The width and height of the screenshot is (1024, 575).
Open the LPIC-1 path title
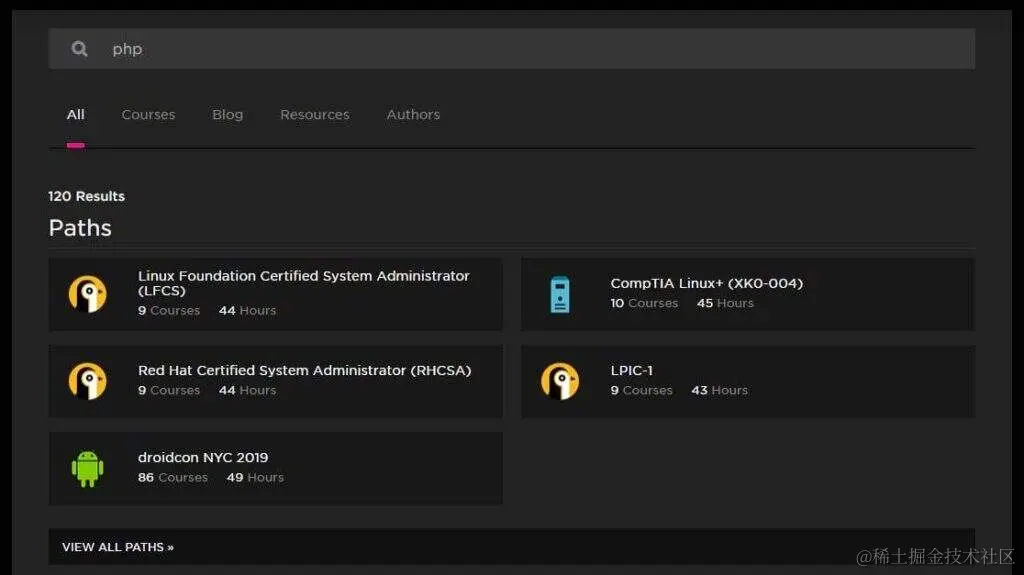(x=632, y=370)
